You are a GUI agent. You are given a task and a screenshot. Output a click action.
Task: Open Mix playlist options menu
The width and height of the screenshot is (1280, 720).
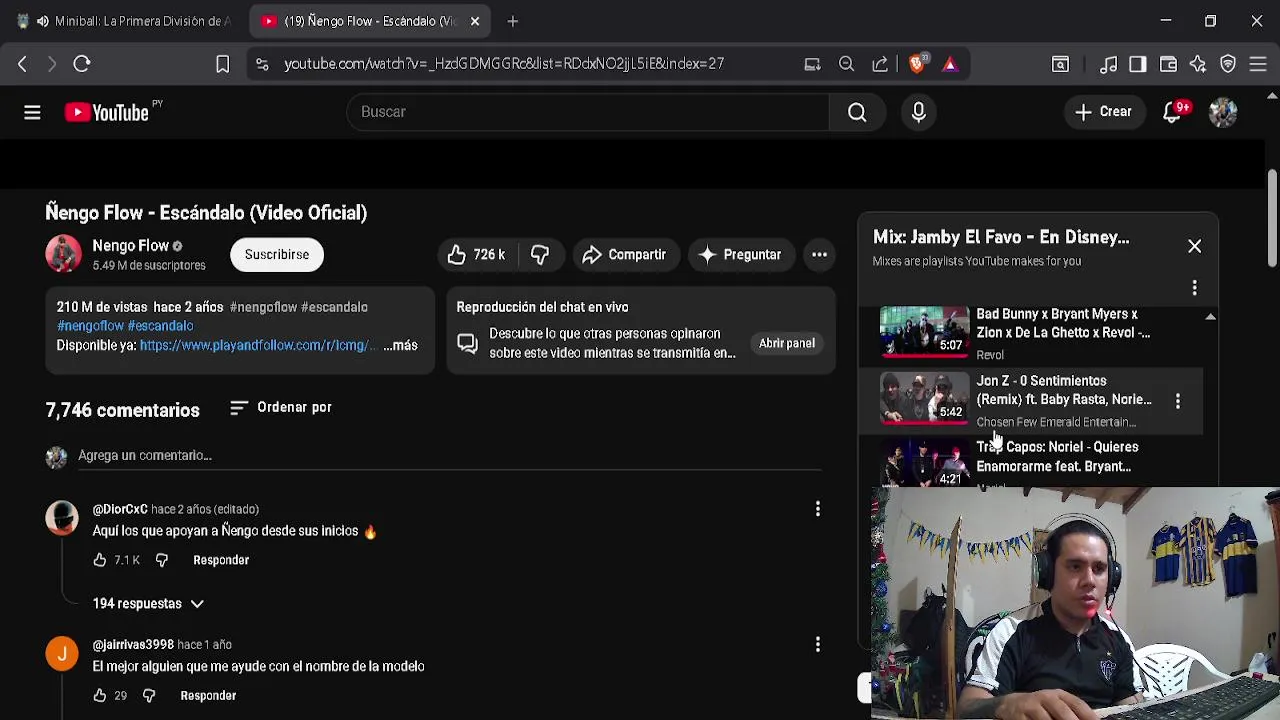pyautogui.click(x=1194, y=288)
